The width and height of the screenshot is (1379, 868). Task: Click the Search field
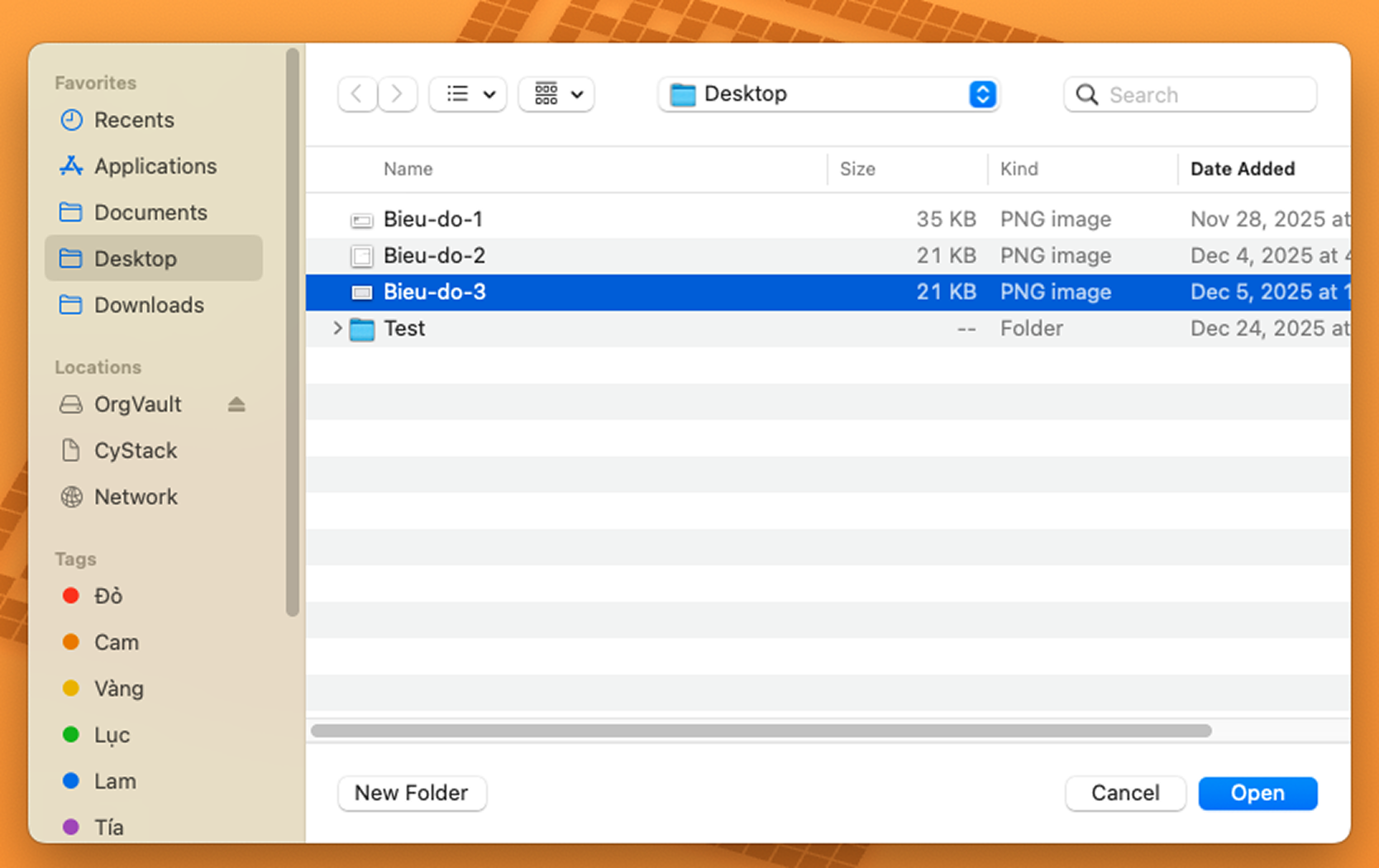point(1191,94)
